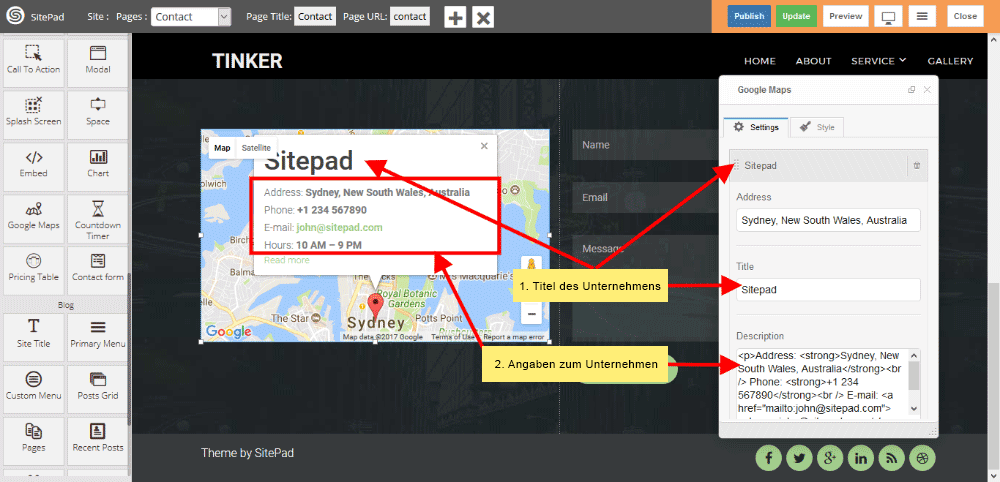Close the Google Maps settings panel
Viewport: 1000px width, 482px height.
[x=927, y=90]
